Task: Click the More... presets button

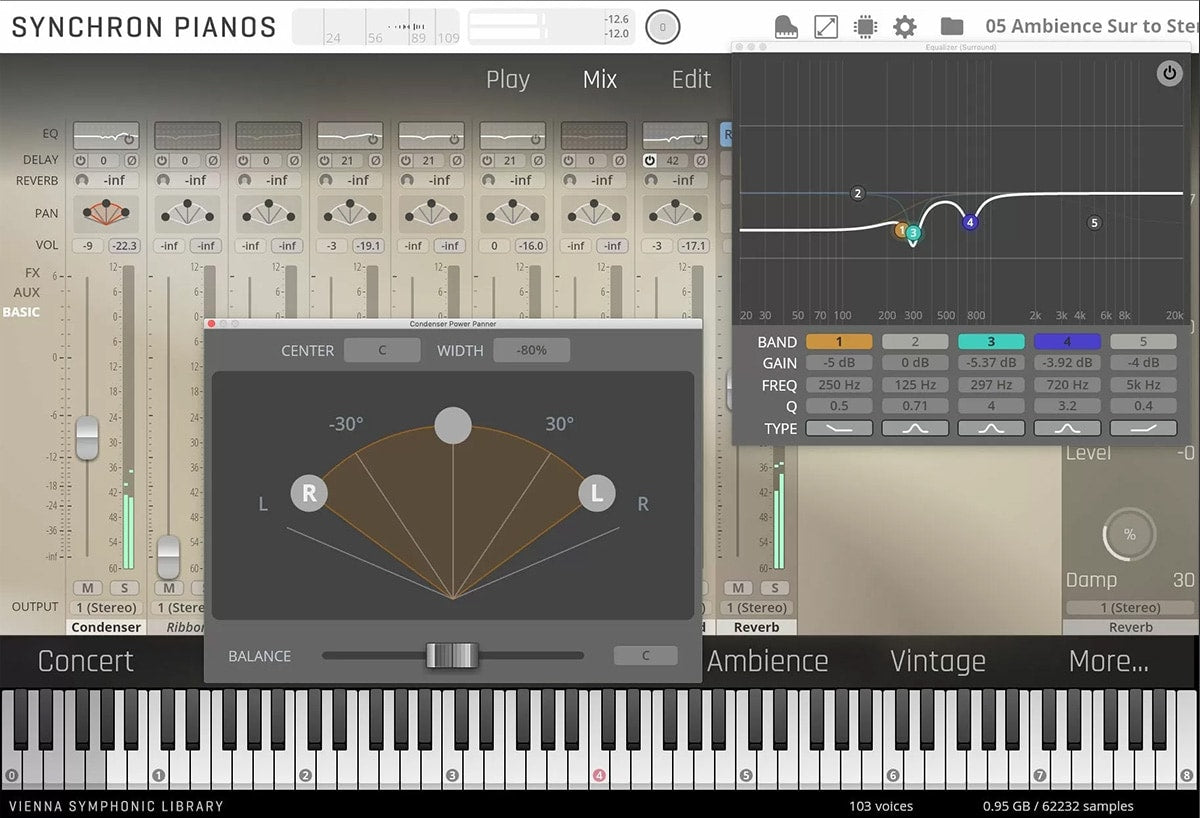Action: tap(1108, 661)
